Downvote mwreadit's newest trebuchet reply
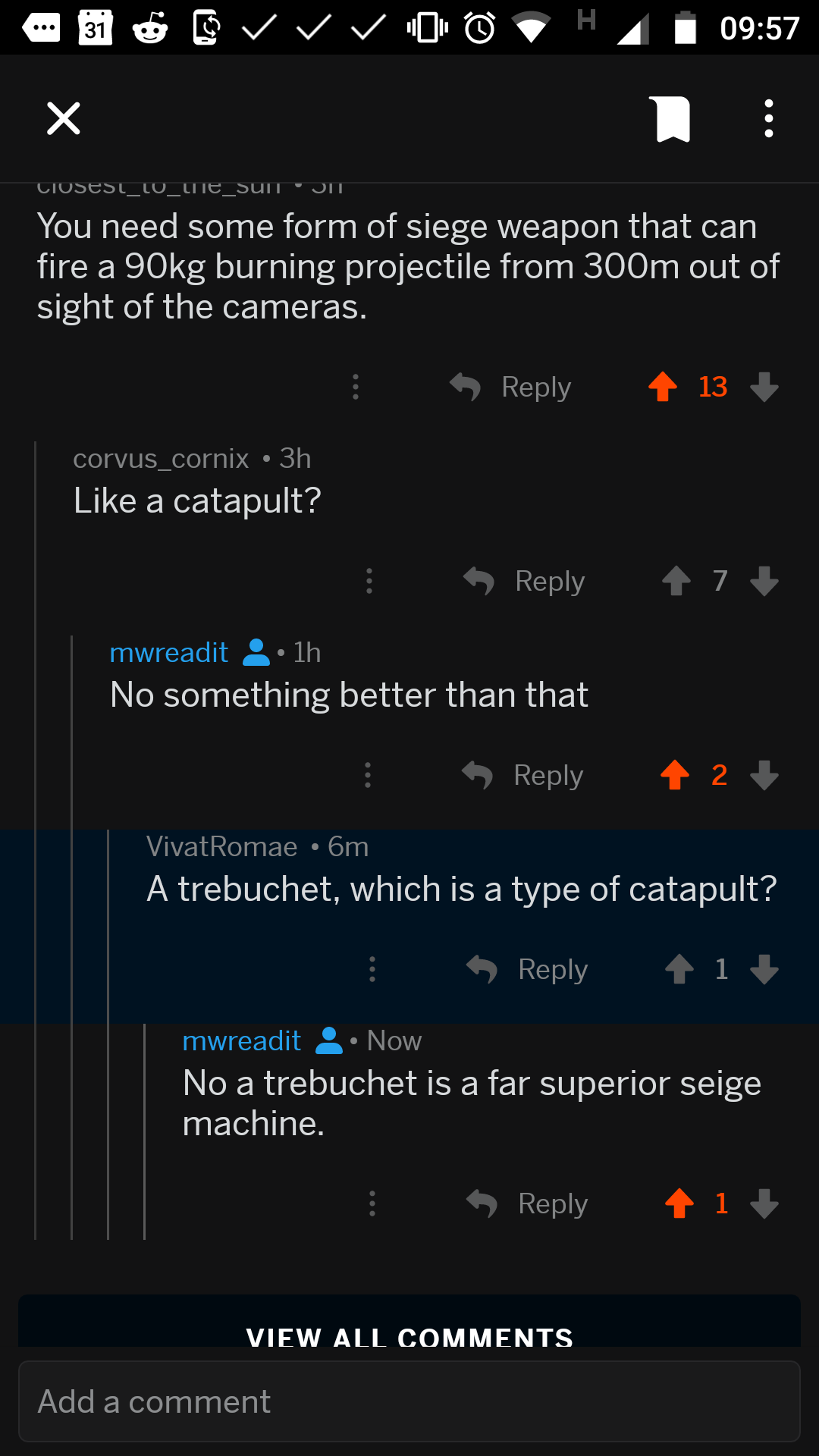This screenshot has width=819, height=1456. point(763,1204)
